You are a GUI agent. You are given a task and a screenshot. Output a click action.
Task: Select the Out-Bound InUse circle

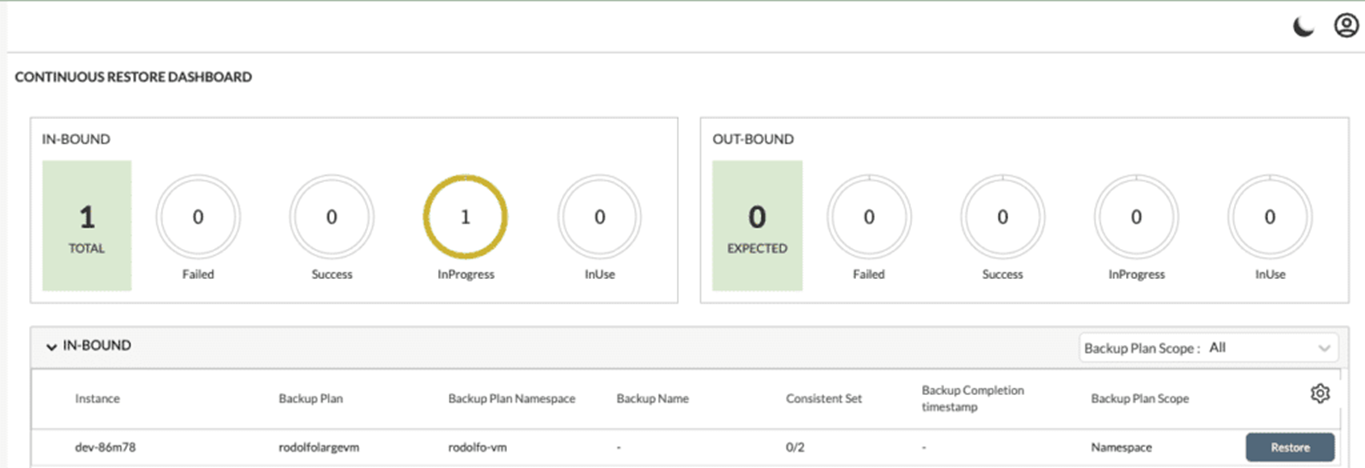[1270, 217]
